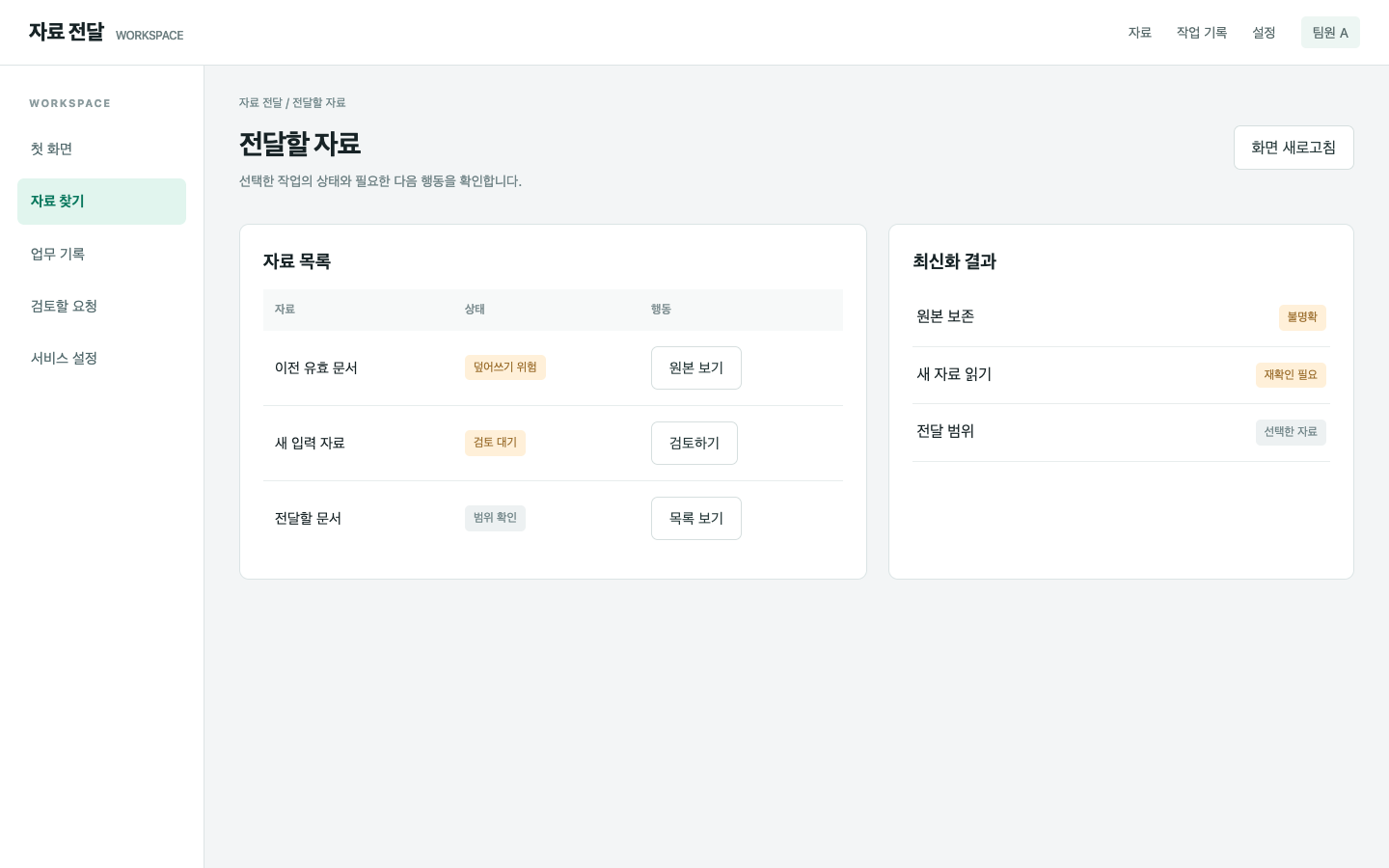The width and height of the screenshot is (1389, 868).
Task: Click the 원본 보존 result label
Action: pyautogui.click(x=945, y=316)
